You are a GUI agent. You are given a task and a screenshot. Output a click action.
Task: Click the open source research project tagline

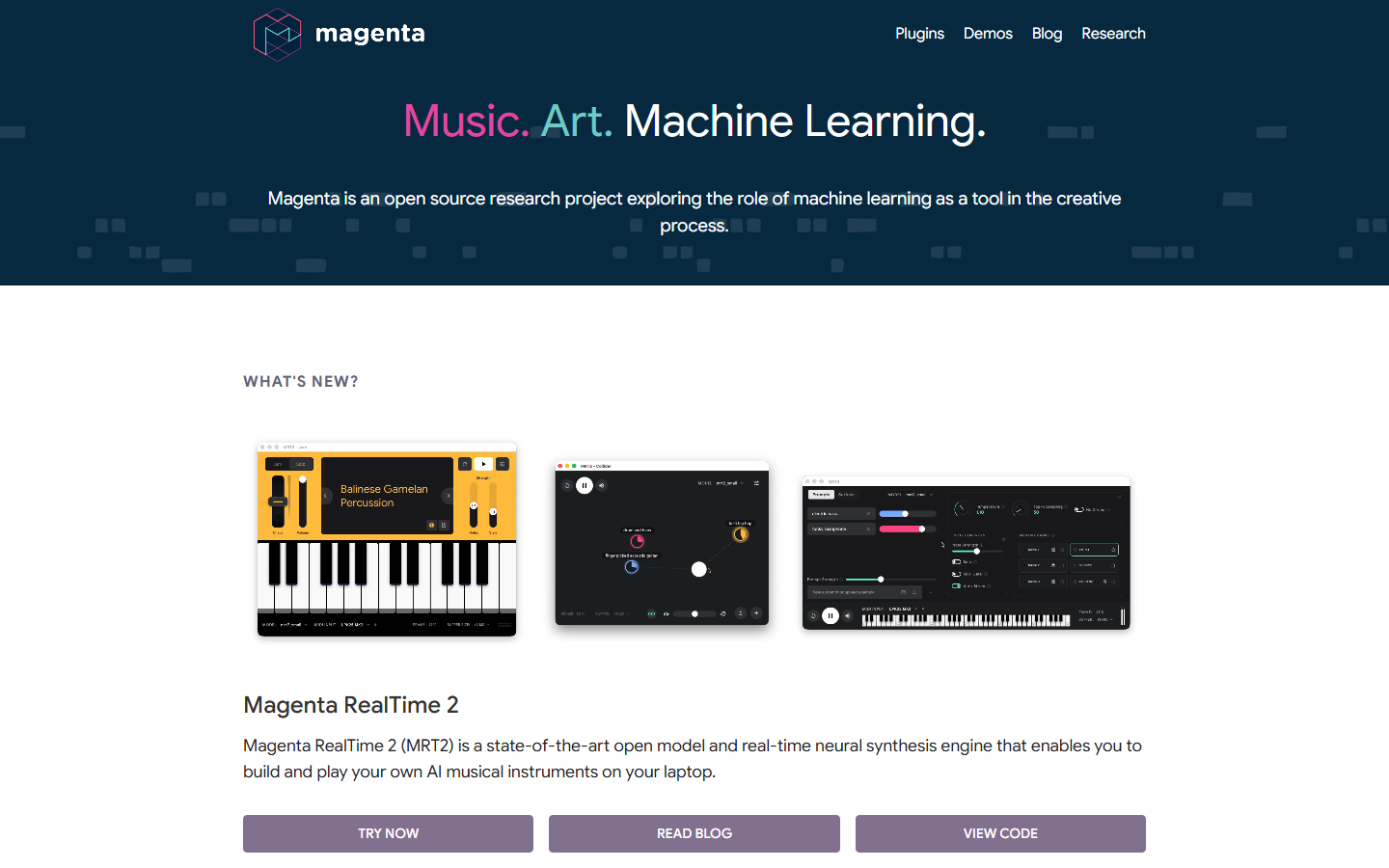[694, 211]
